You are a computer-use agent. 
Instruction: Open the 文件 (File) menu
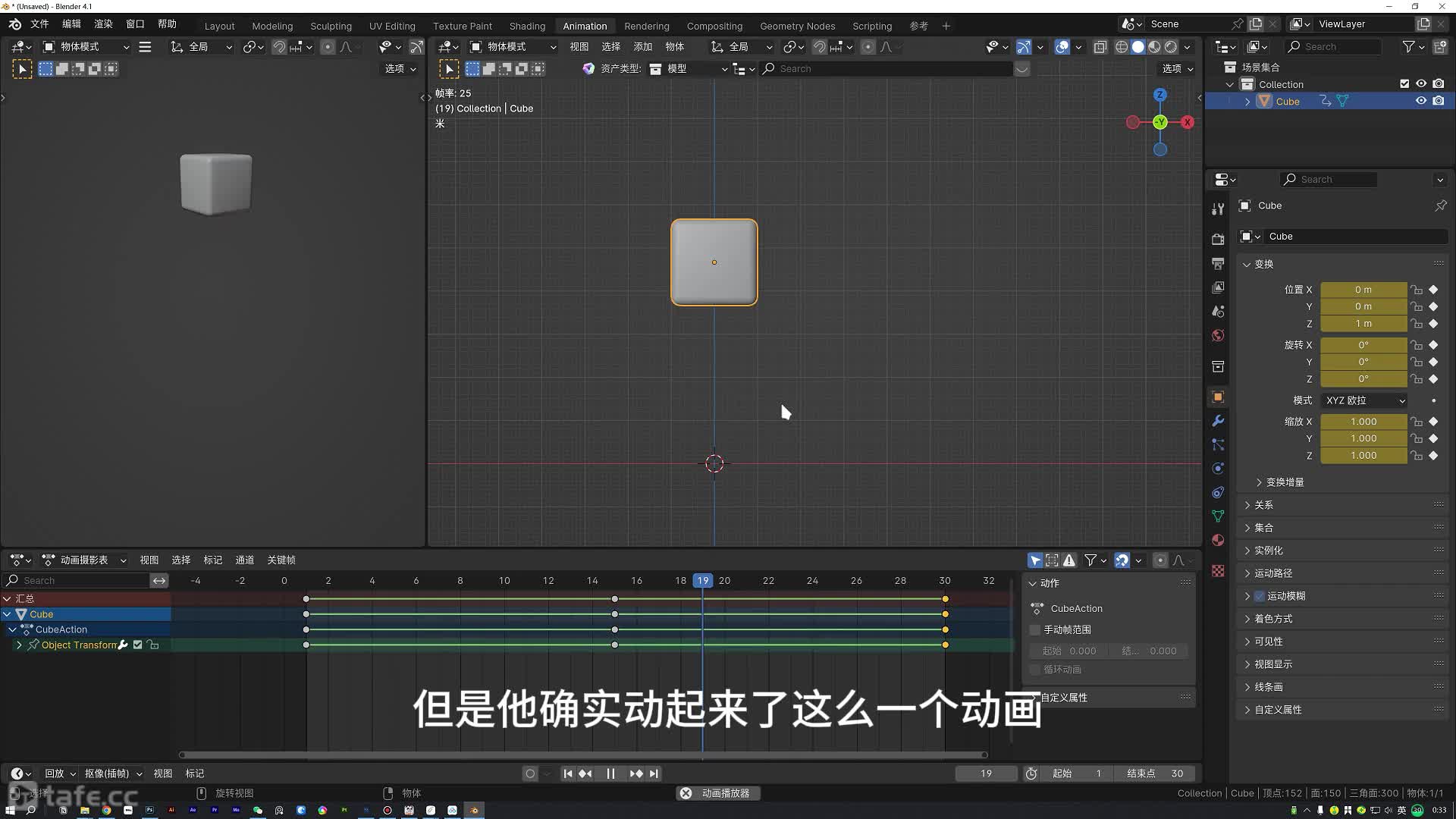click(x=39, y=24)
